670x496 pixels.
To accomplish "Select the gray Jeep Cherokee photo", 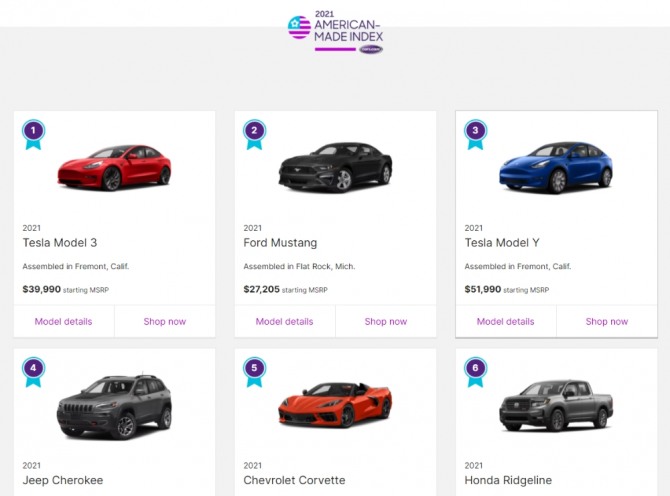I will tap(114, 406).
